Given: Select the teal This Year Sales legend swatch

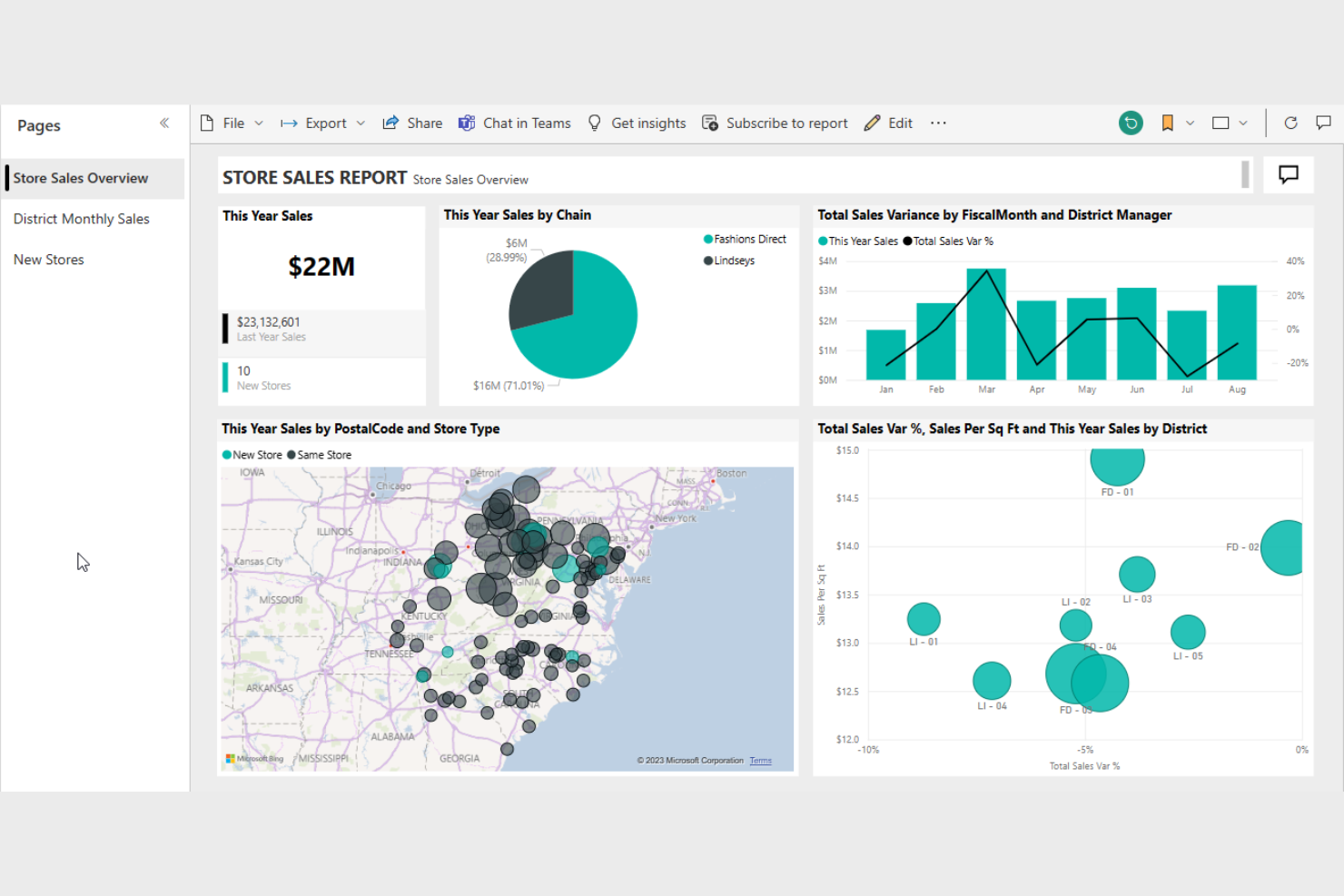Looking at the screenshot, I should [825, 241].
